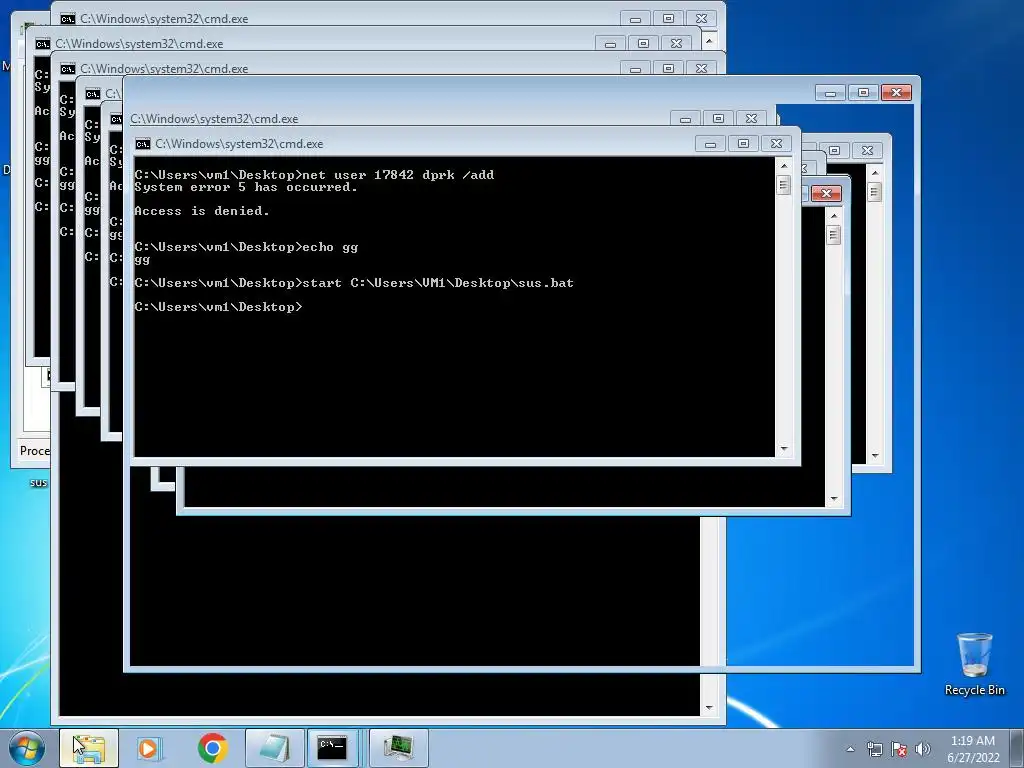Click the cmd icon of the topmost stacked window
This screenshot has width=1024, height=768.
67,19
